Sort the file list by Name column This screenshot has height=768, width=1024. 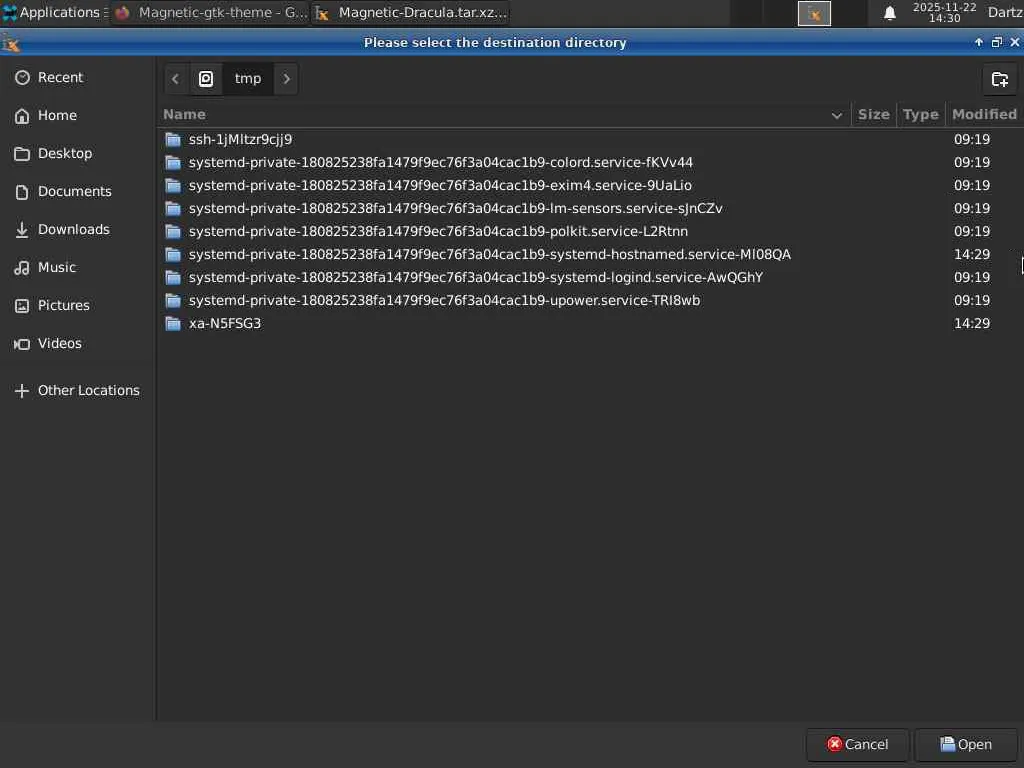(184, 114)
